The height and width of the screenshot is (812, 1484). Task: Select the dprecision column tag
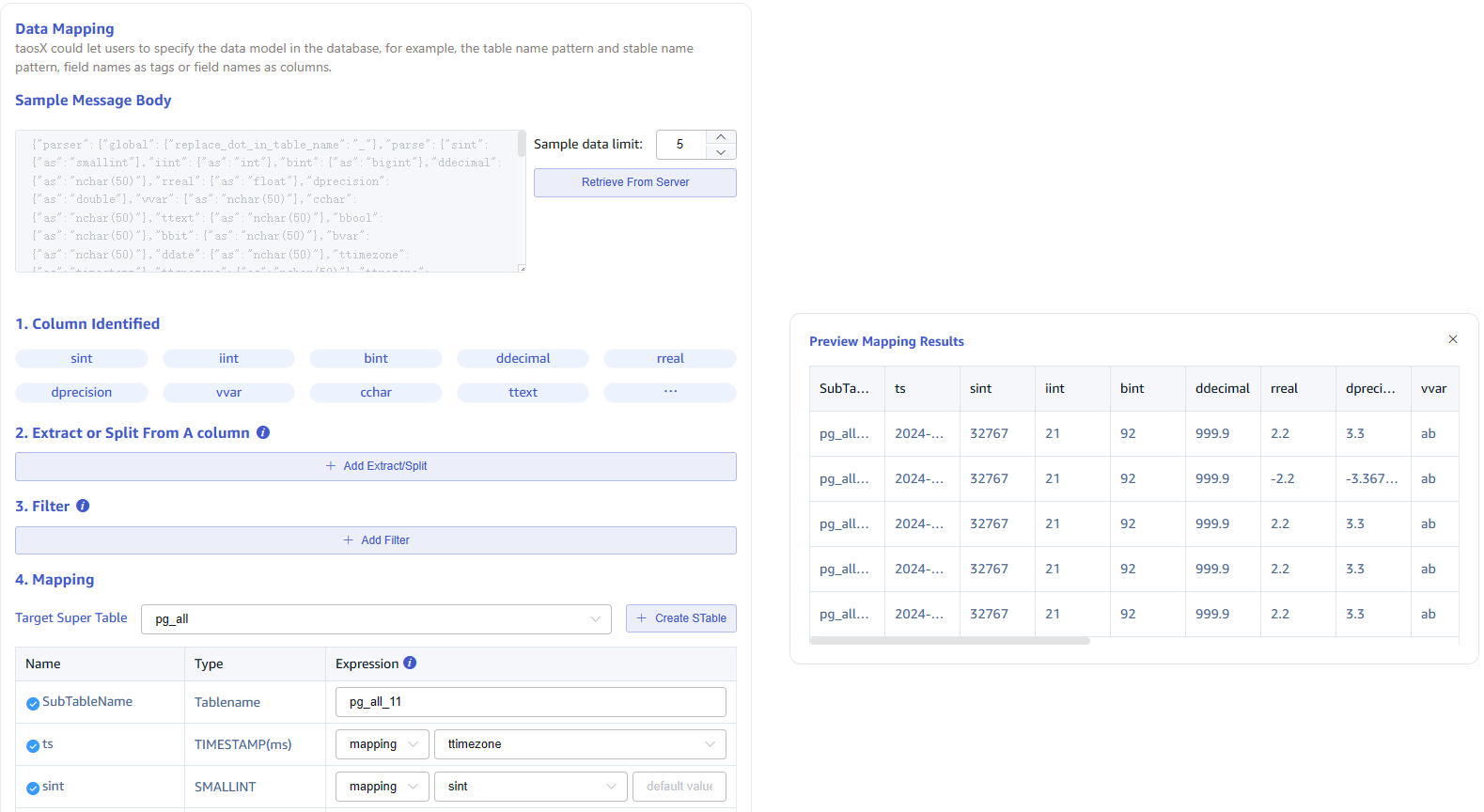[82, 392]
